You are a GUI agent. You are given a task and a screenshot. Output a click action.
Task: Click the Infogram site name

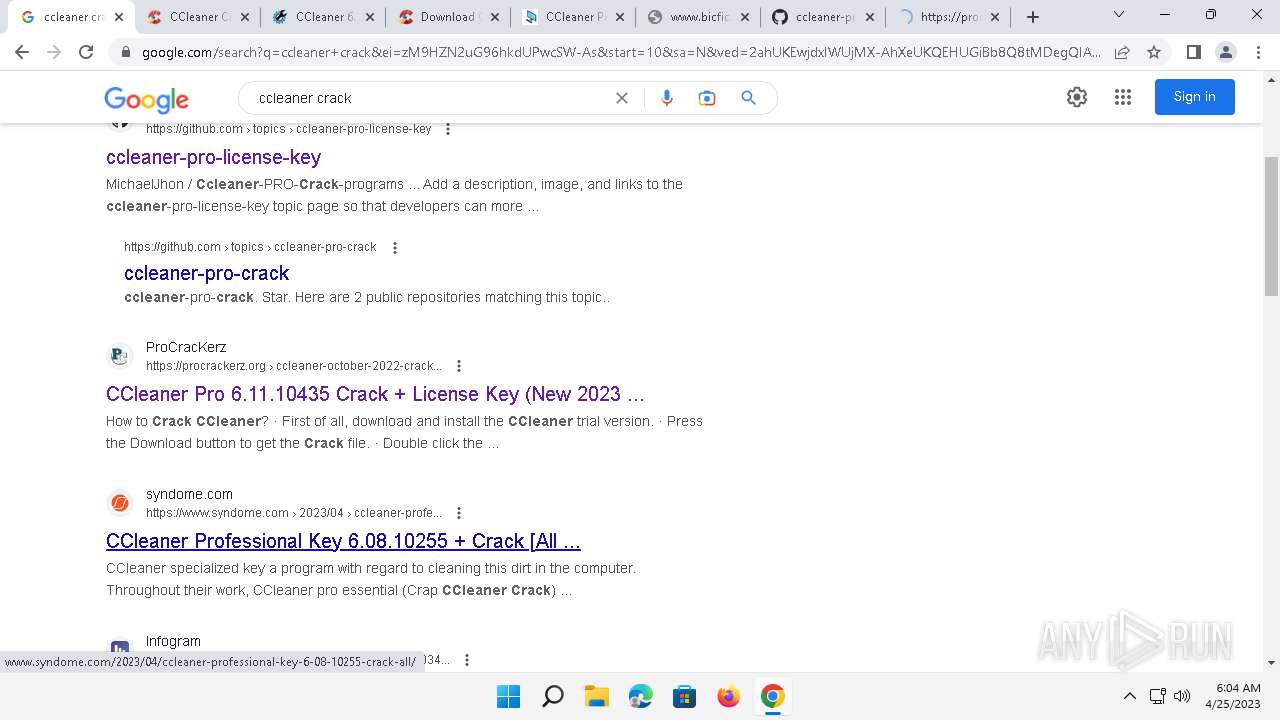pos(173,641)
